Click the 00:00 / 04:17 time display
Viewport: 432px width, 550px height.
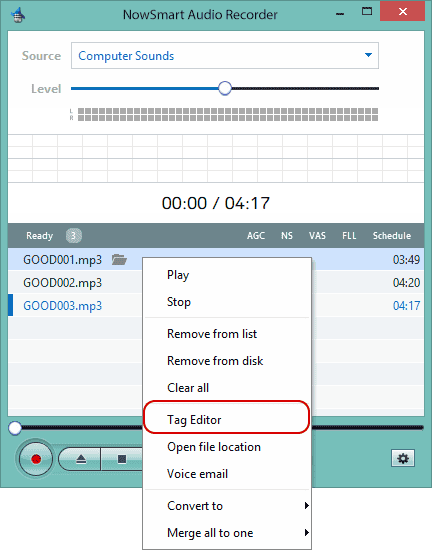216,203
